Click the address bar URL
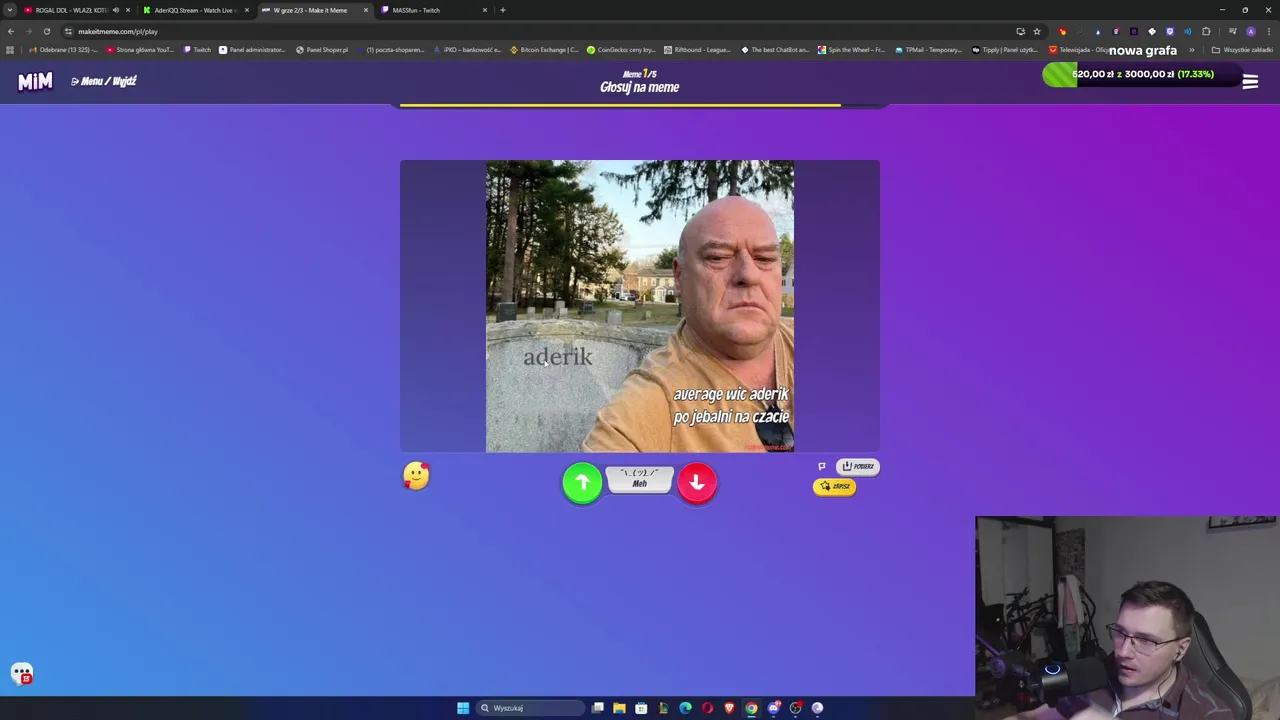Image resolution: width=1280 pixels, height=720 pixels. click(118, 31)
